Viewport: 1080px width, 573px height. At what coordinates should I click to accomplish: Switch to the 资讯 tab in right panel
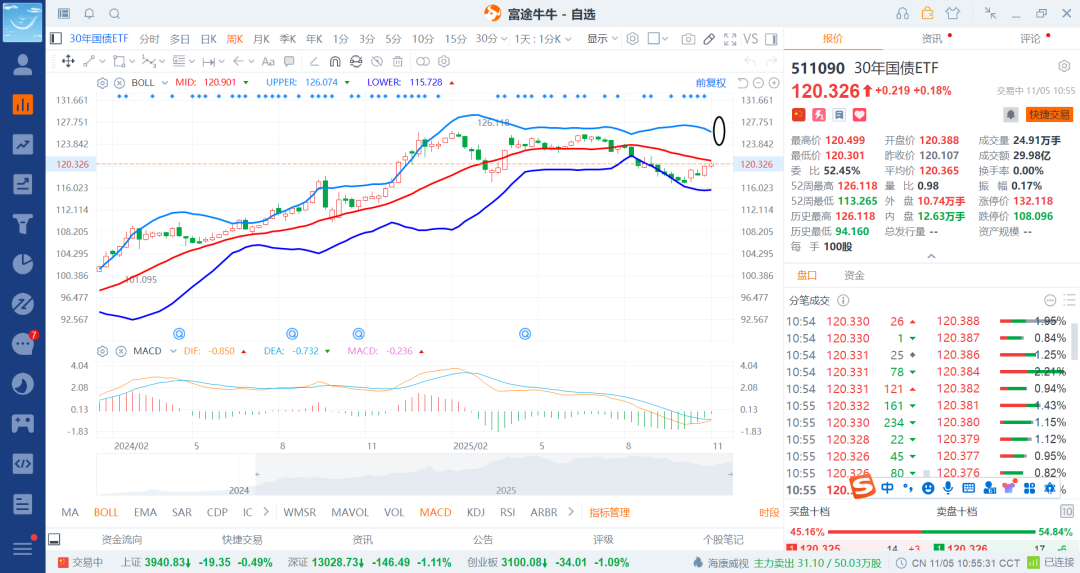click(932, 39)
